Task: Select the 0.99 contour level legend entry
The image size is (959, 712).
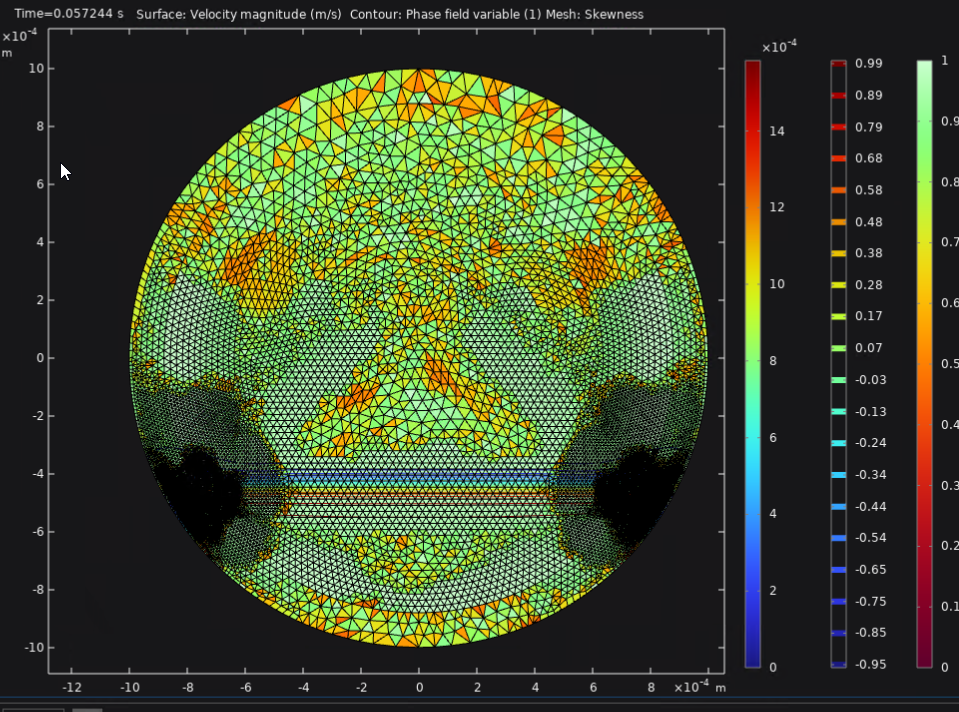Action: pos(867,64)
